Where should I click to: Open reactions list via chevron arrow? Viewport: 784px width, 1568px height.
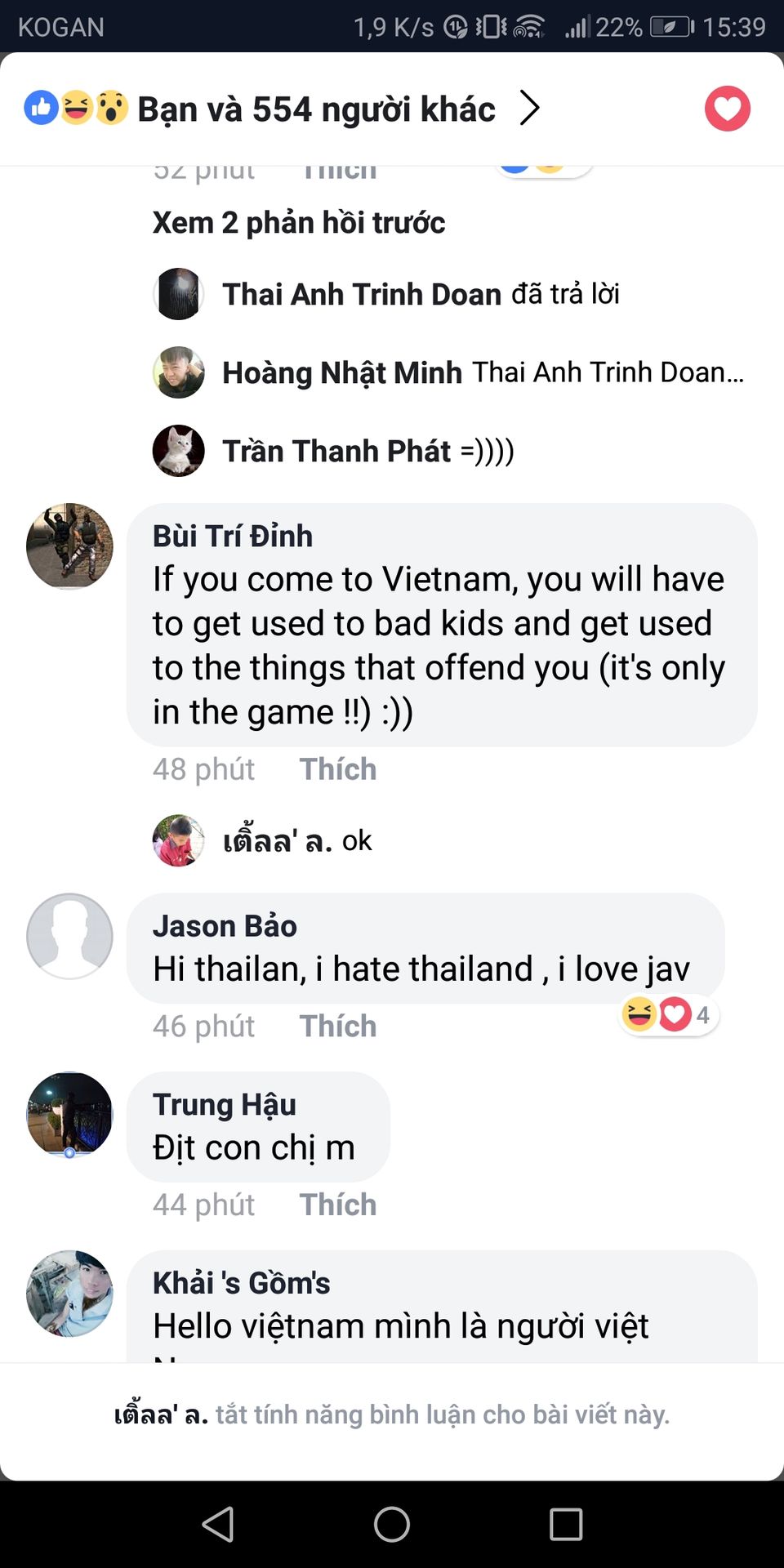pyautogui.click(x=530, y=108)
